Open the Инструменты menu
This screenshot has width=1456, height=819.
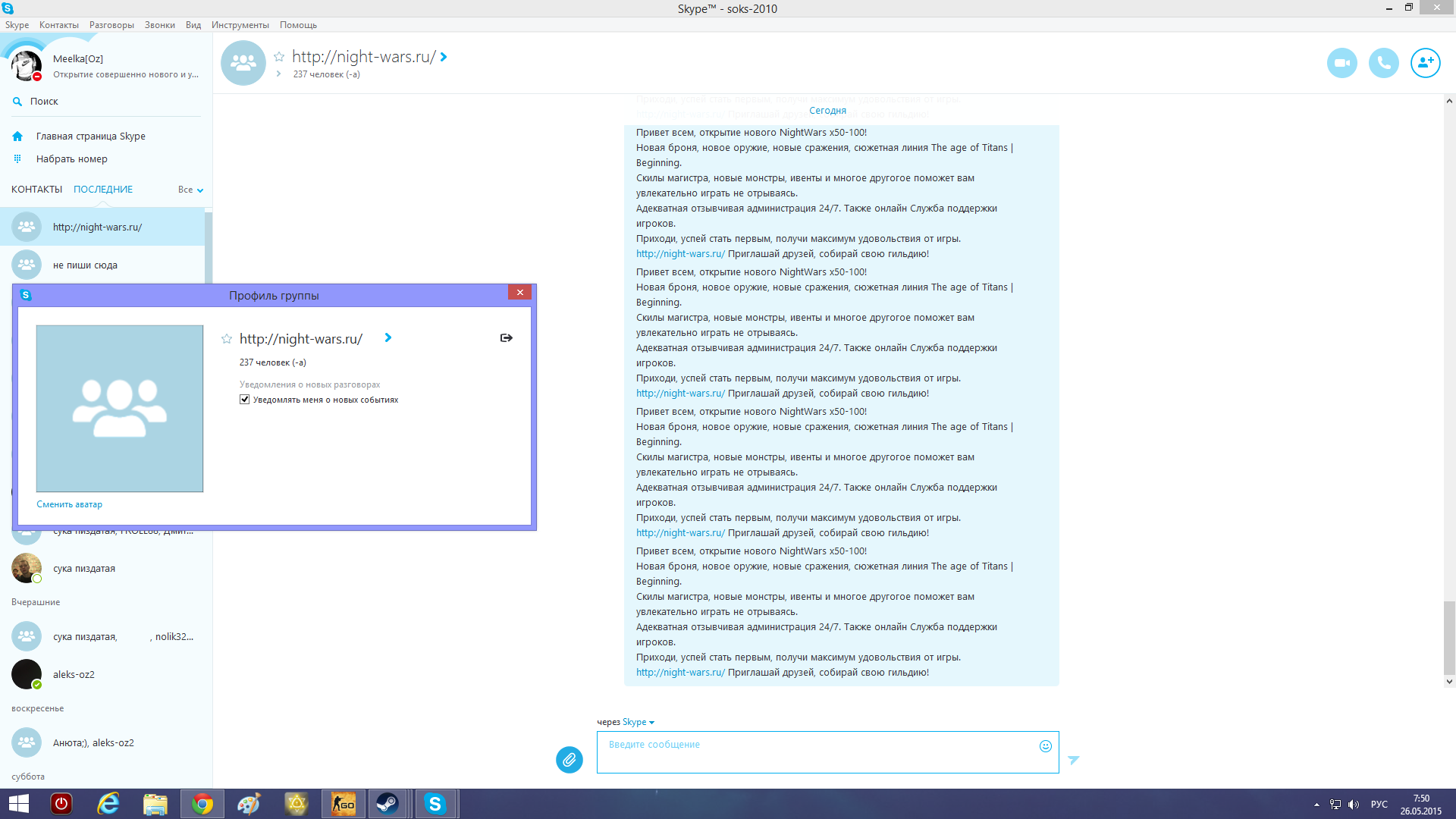pos(240,25)
